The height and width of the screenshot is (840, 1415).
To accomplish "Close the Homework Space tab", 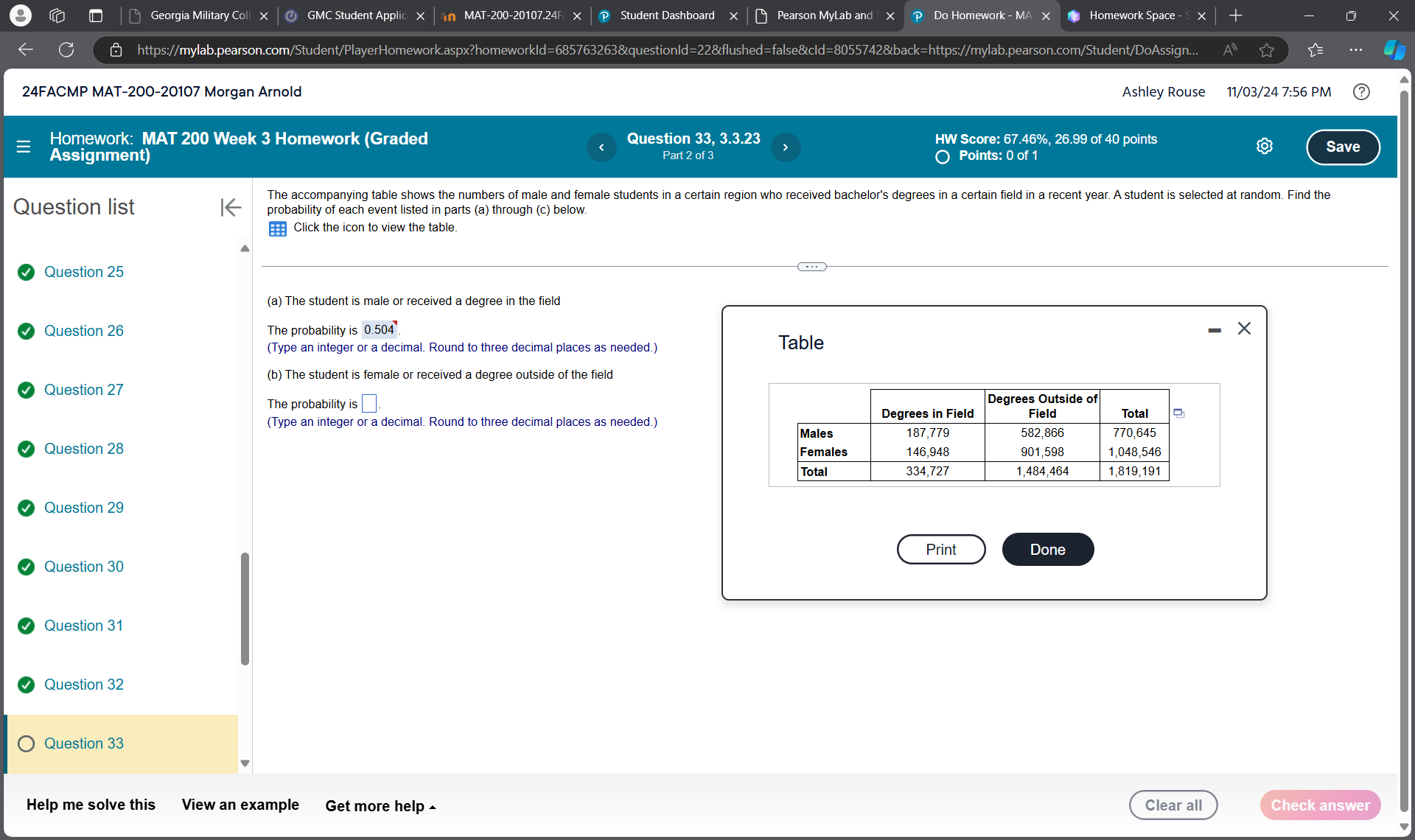I will (x=1202, y=16).
